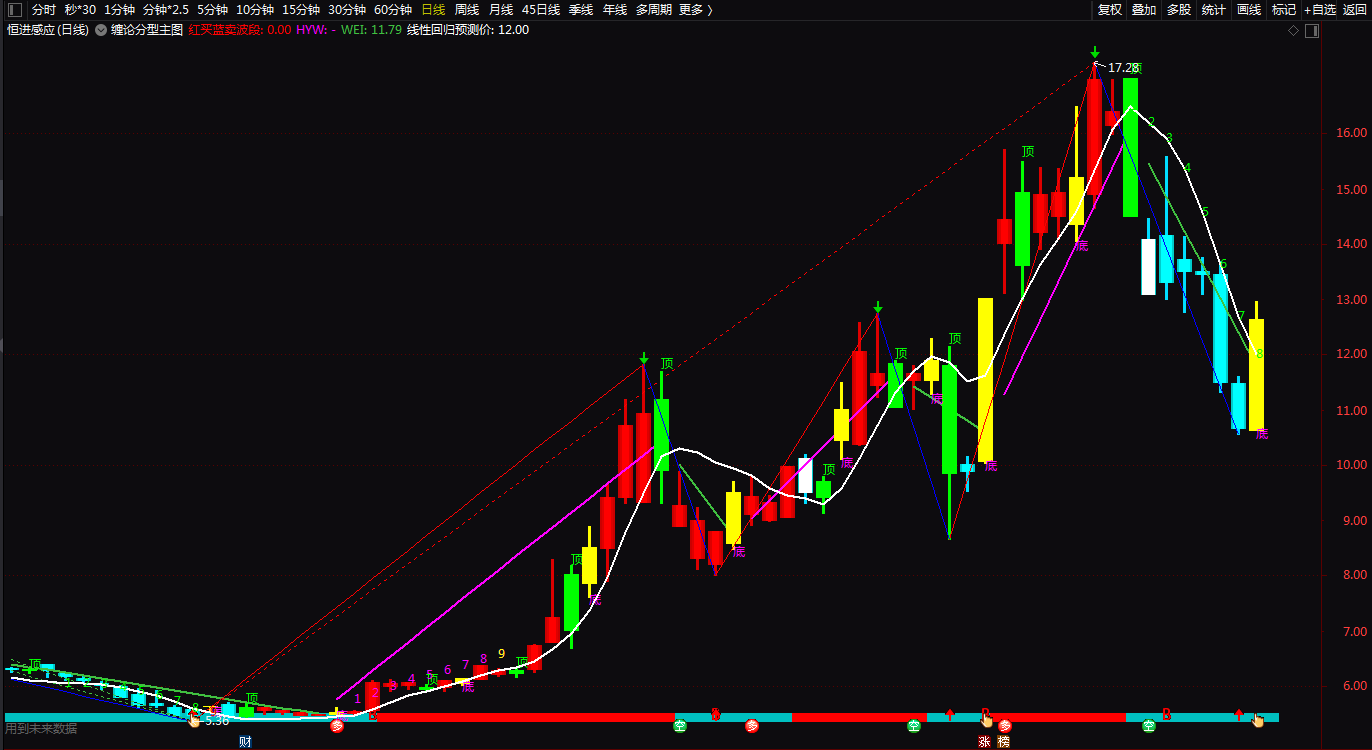Switch to 周线 weekly chart
Viewport: 1372px width, 750px height.
[467, 10]
